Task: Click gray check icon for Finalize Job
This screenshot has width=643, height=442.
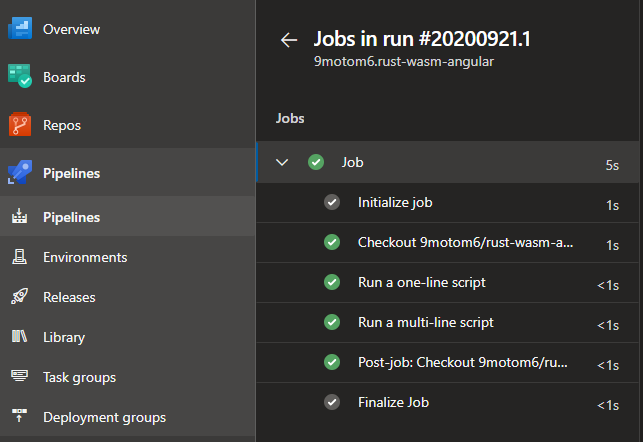Action: pos(332,402)
